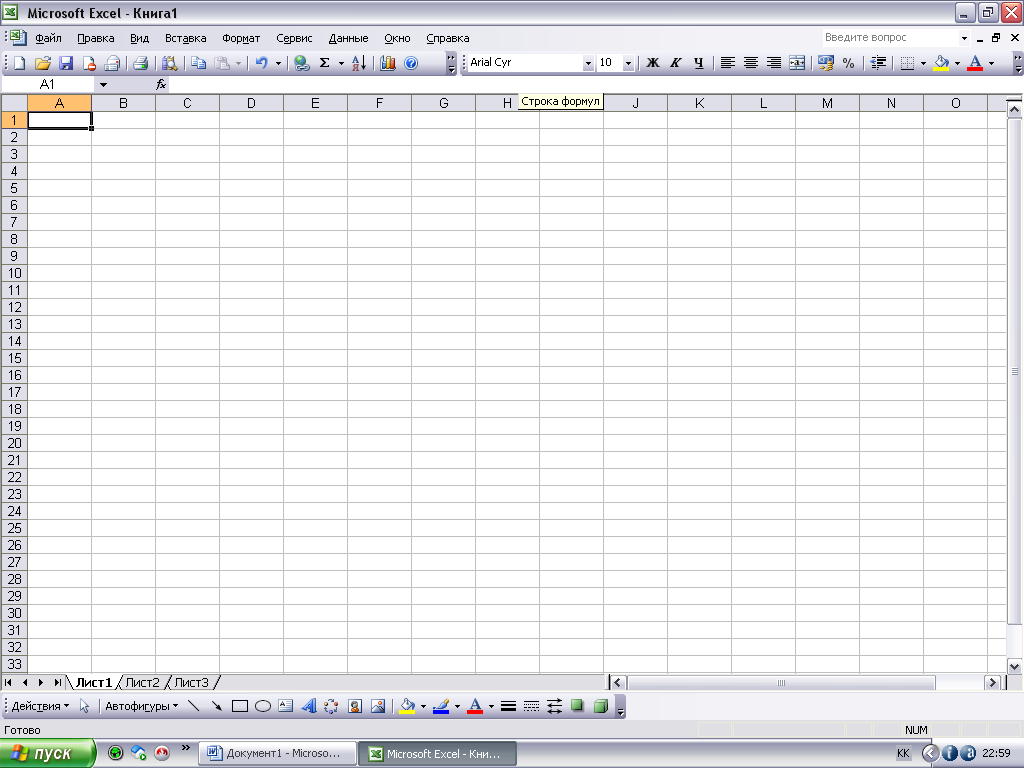Merge and center cells icon
This screenshot has height=768, width=1024.
tap(797, 63)
